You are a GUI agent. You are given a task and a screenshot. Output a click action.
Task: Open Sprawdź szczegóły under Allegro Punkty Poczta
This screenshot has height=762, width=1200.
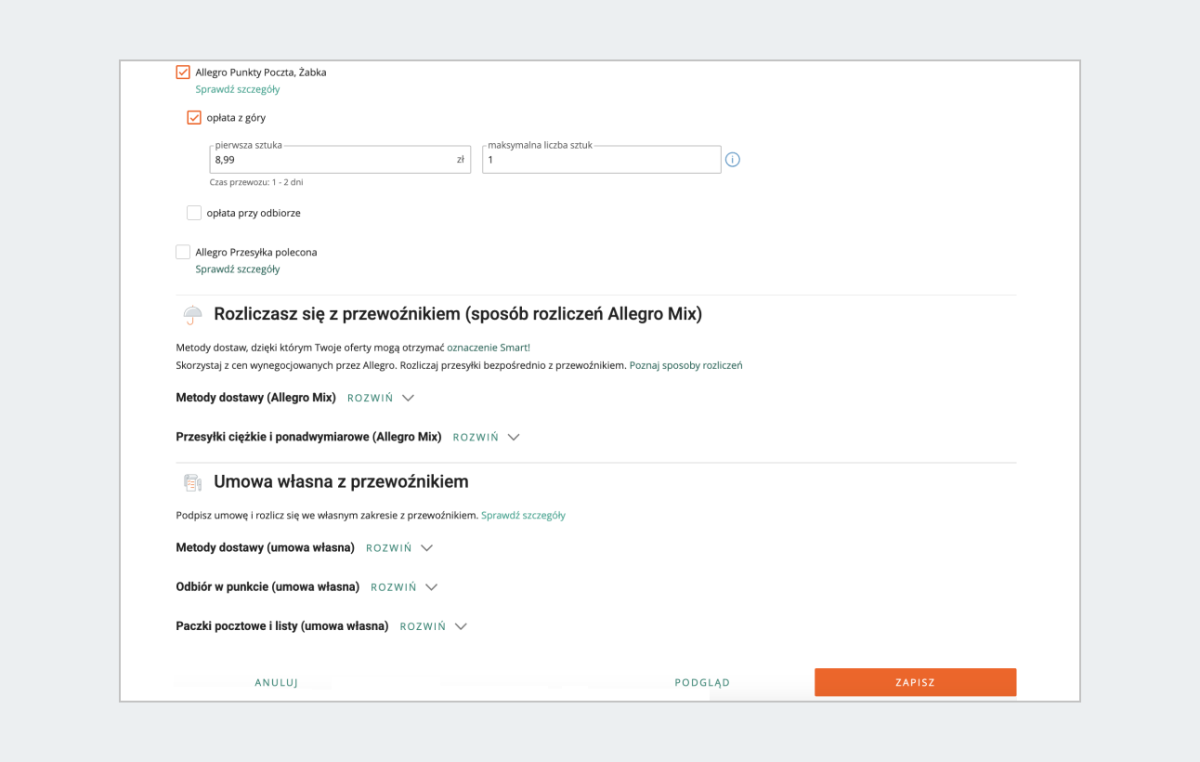click(x=238, y=89)
